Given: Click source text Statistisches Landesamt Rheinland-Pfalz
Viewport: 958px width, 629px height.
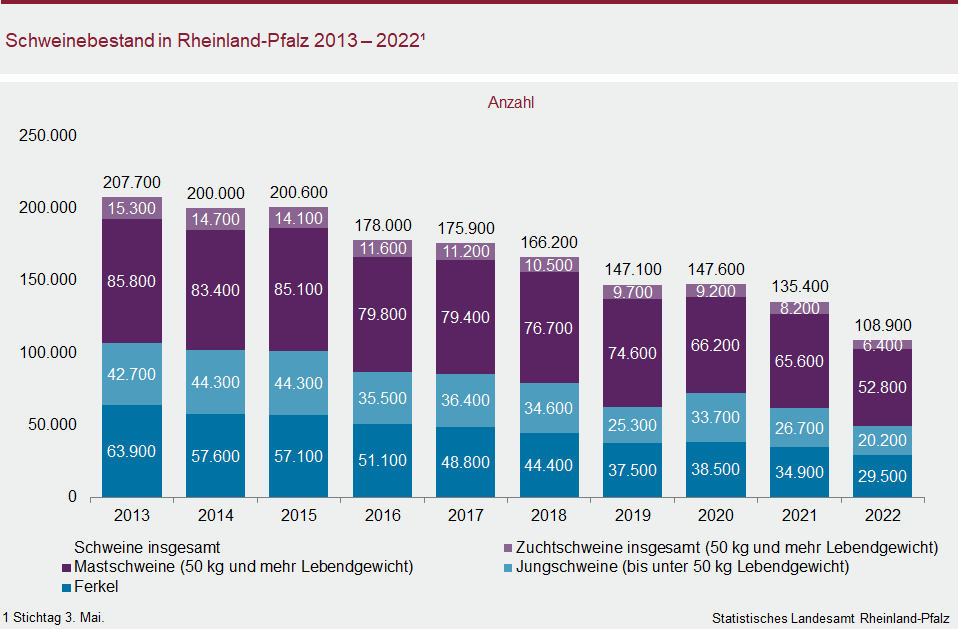Looking at the screenshot, I should (x=830, y=619).
